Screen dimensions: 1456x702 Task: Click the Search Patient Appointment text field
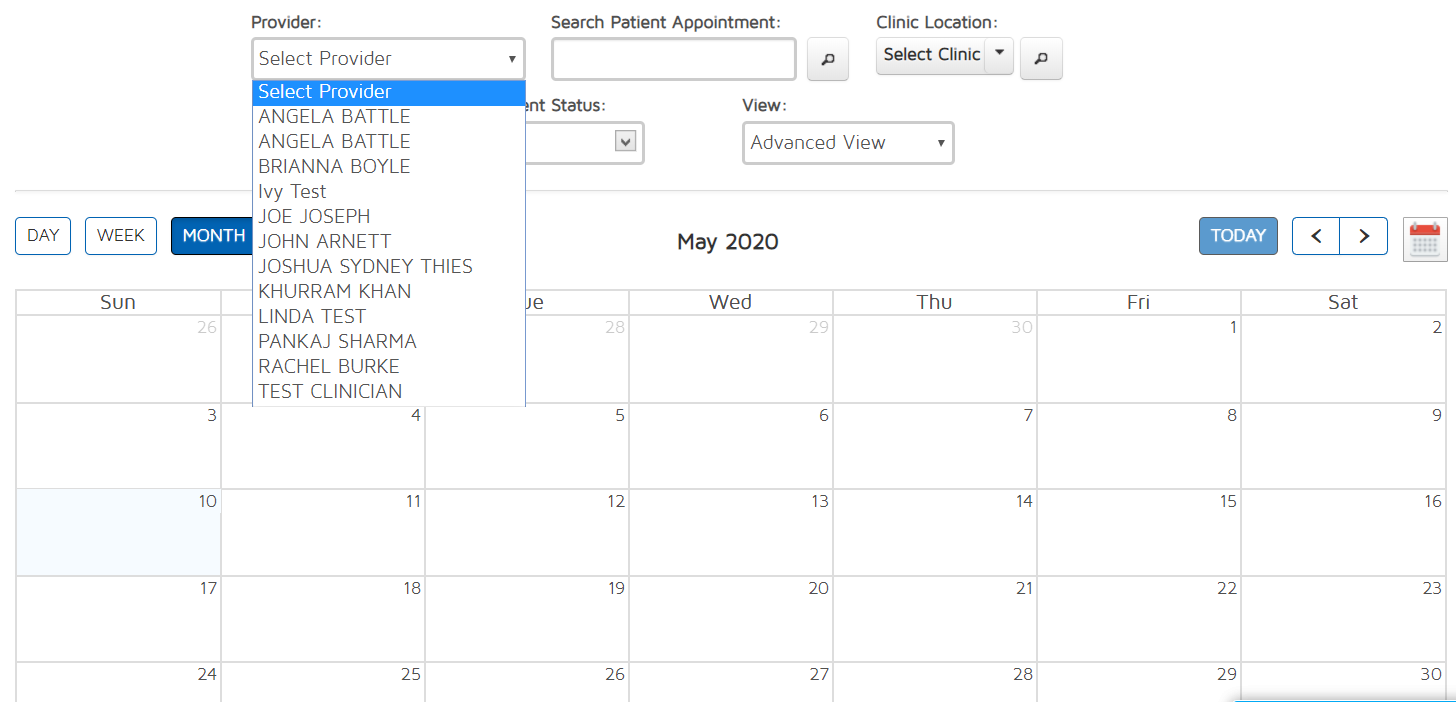(x=673, y=59)
